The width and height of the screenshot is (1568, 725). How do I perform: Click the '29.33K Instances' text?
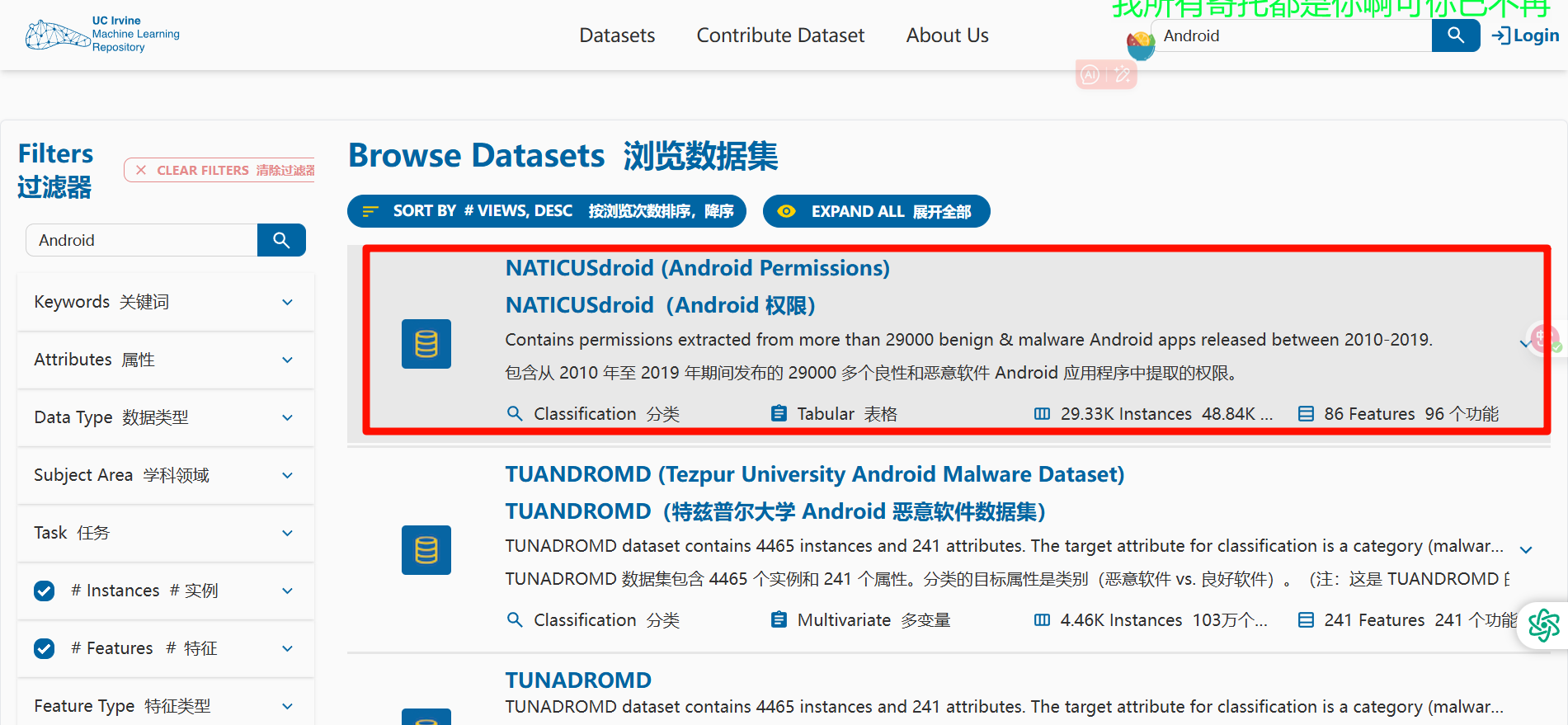(x=1126, y=414)
